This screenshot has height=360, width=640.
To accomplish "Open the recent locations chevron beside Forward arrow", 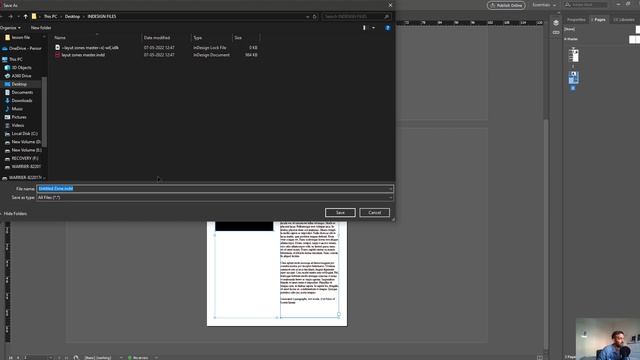I will pyautogui.click(x=18, y=17).
